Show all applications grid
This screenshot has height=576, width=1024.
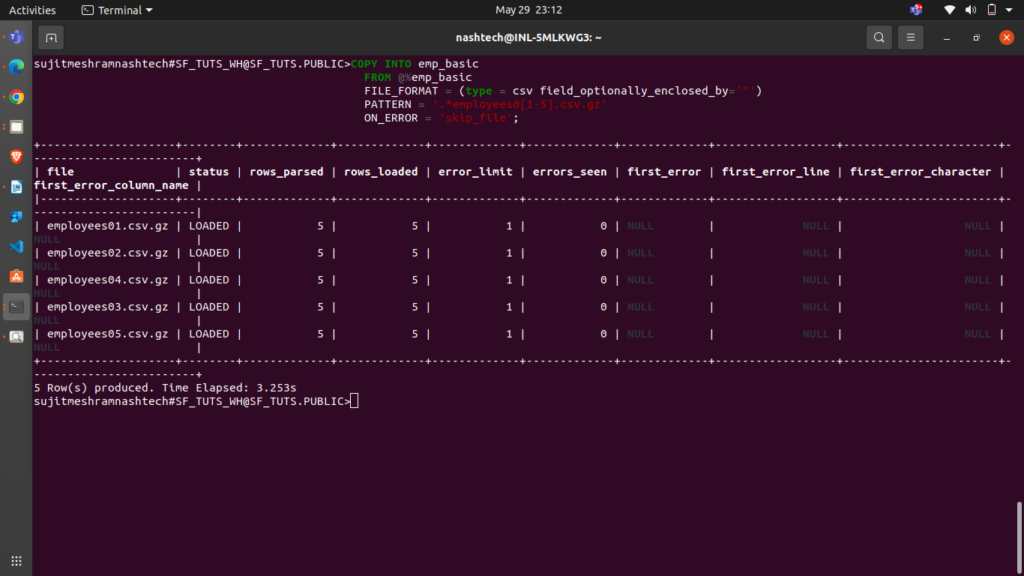[x=16, y=561]
